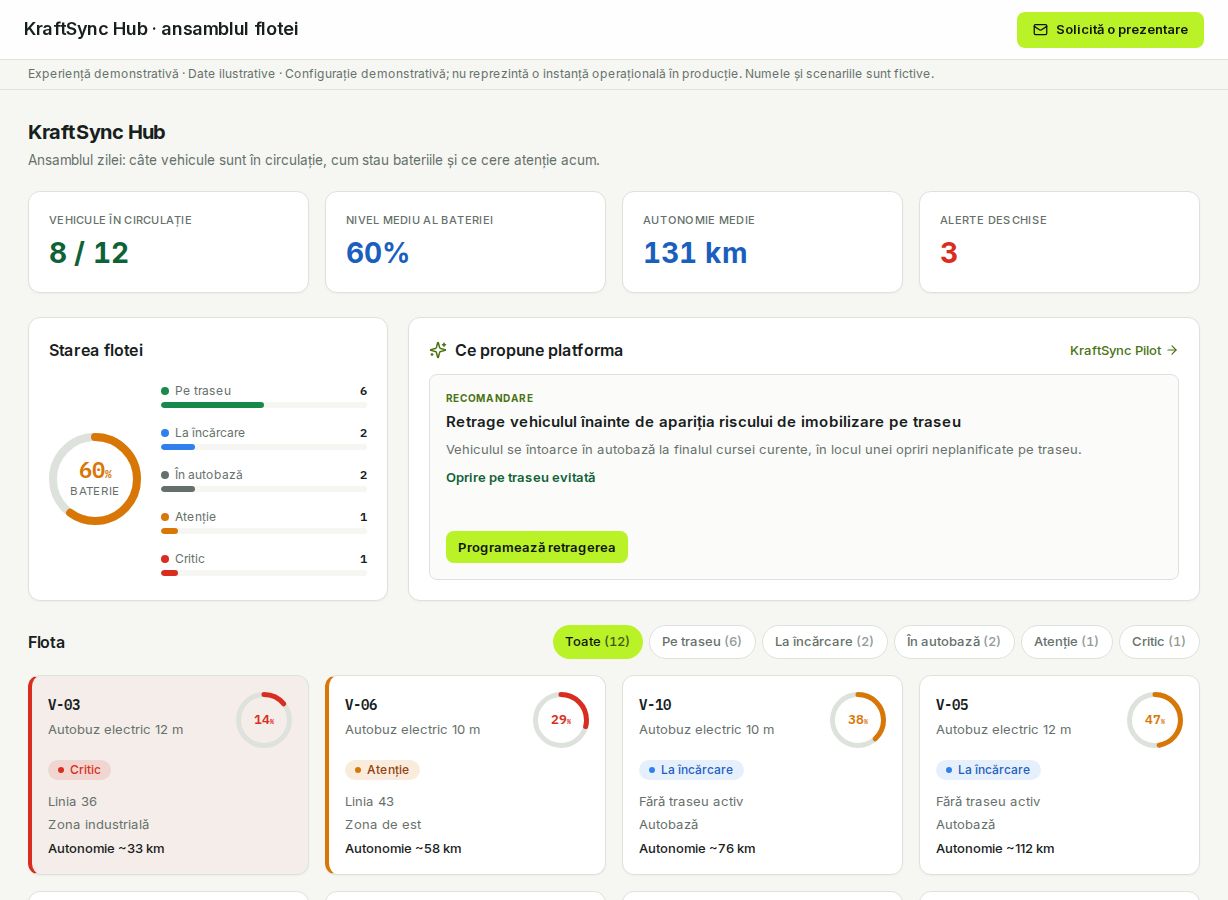The image size is (1228, 900).
Task: Click the sparkle icon beside Ce propune platforma
Action: tap(438, 350)
